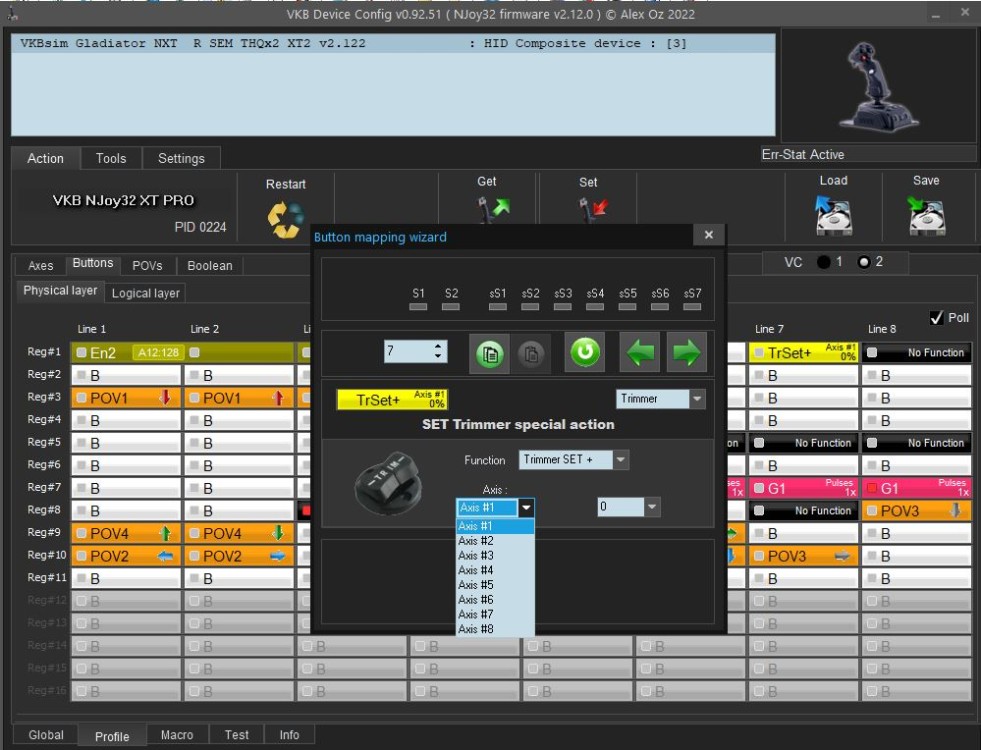Toggle the S1 shift indicator

418,306
